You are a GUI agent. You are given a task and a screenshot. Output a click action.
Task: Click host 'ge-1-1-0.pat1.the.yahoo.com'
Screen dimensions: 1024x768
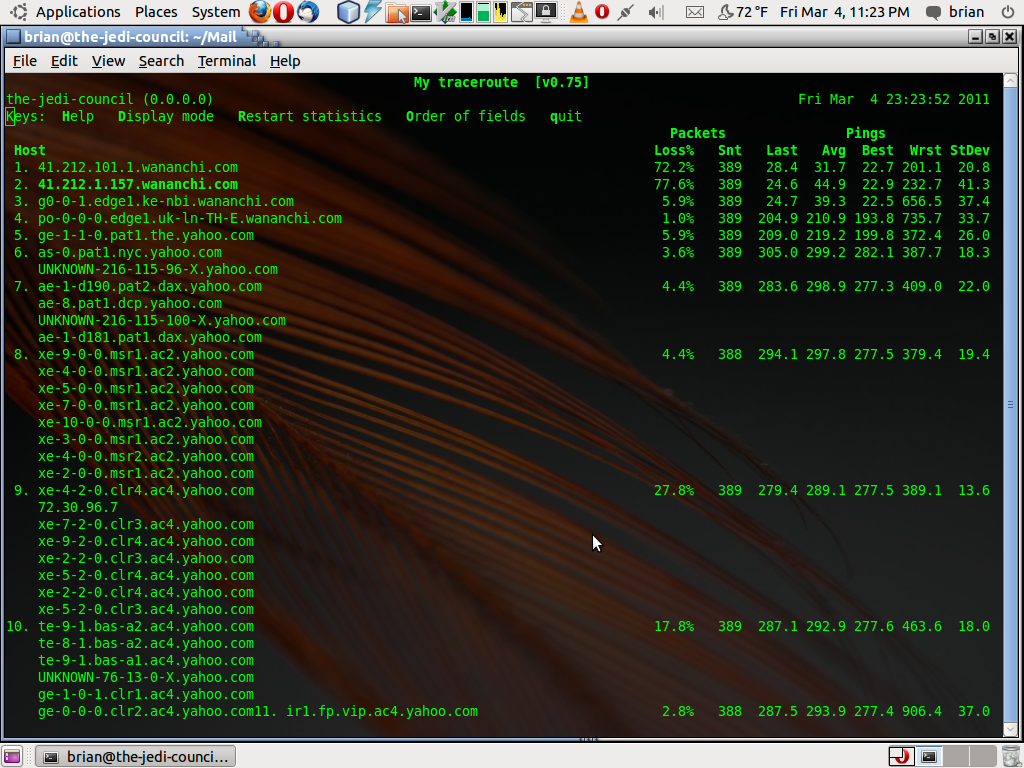tap(146, 235)
